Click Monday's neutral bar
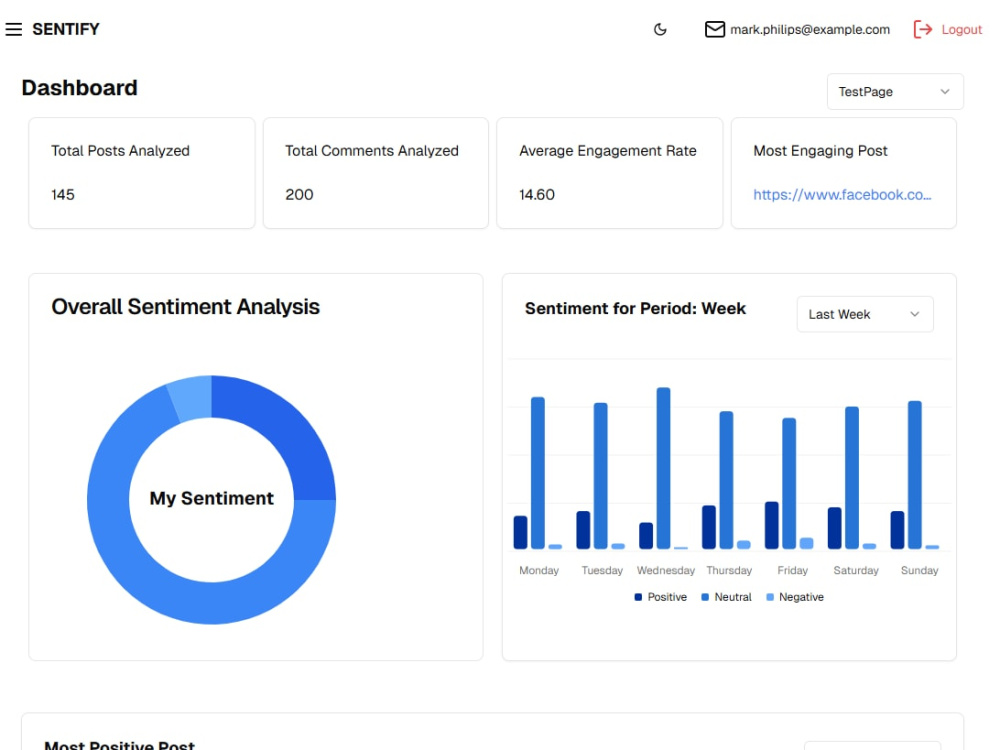 (x=538, y=473)
